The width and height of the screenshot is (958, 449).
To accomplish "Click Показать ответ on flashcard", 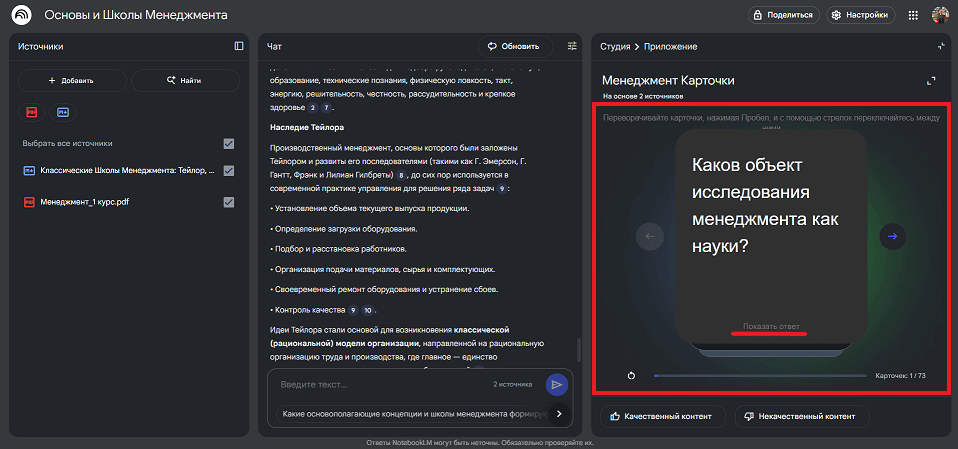I will [771, 326].
